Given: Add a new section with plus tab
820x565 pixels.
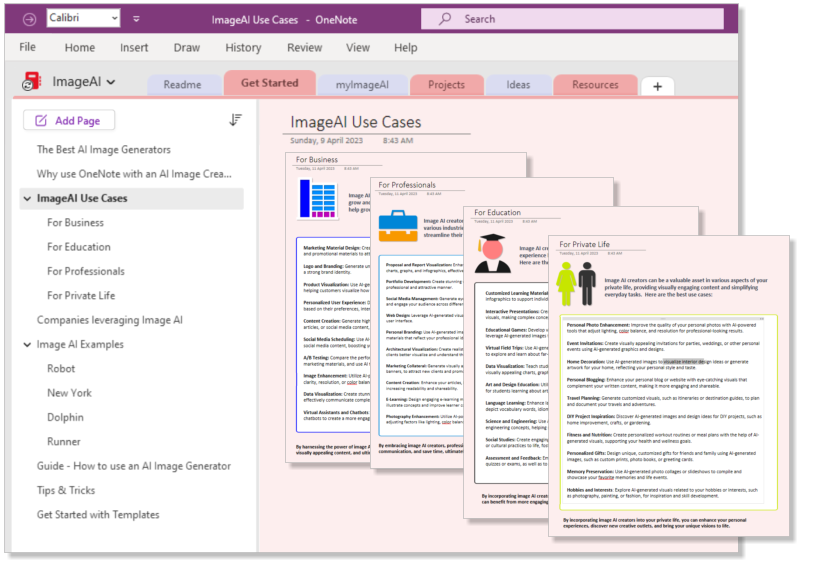Looking at the screenshot, I should click(x=657, y=86).
